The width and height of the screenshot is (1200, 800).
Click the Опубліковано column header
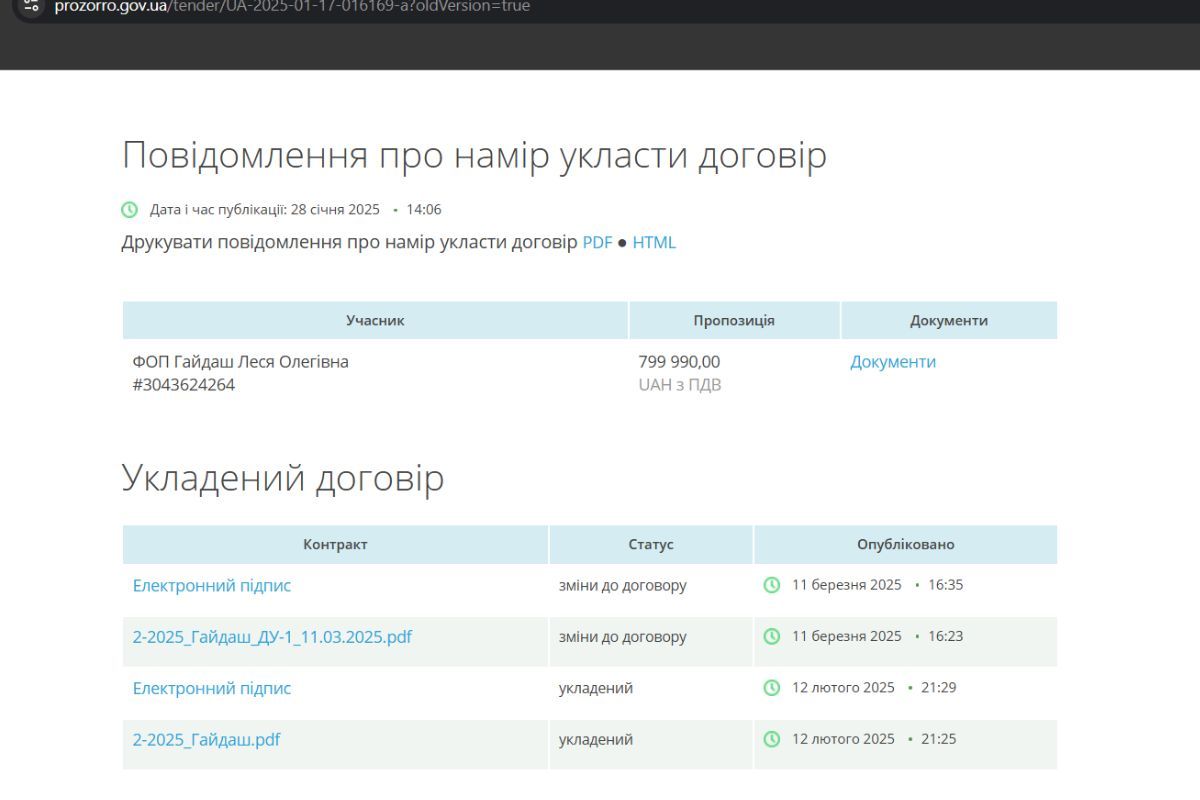click(x=904, y=544)
